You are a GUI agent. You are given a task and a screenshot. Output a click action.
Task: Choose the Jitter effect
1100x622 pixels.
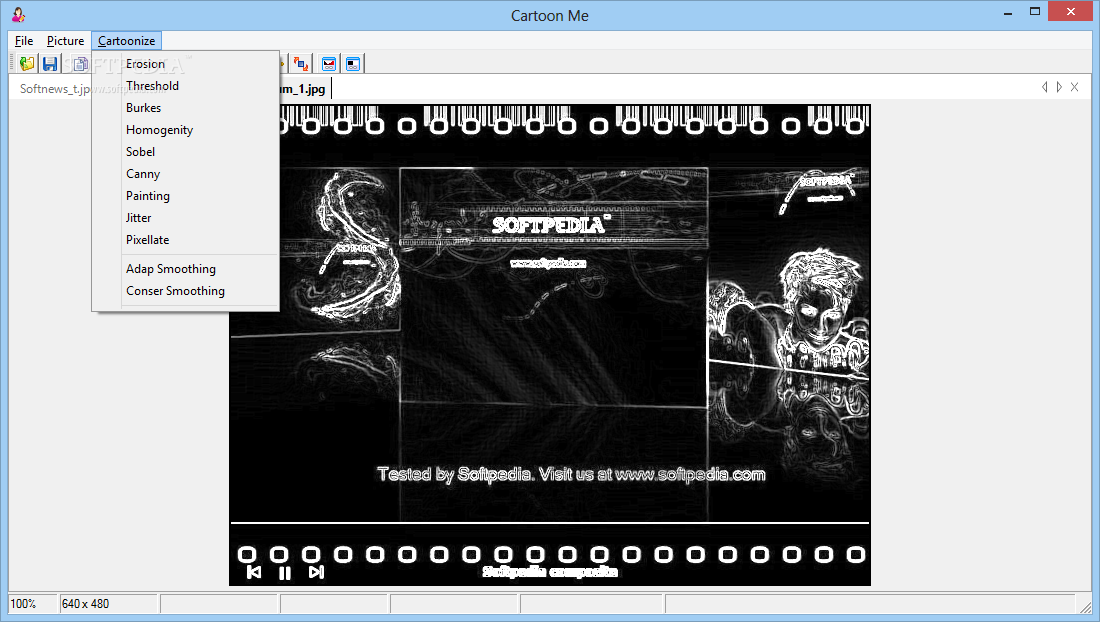point(185,217)
